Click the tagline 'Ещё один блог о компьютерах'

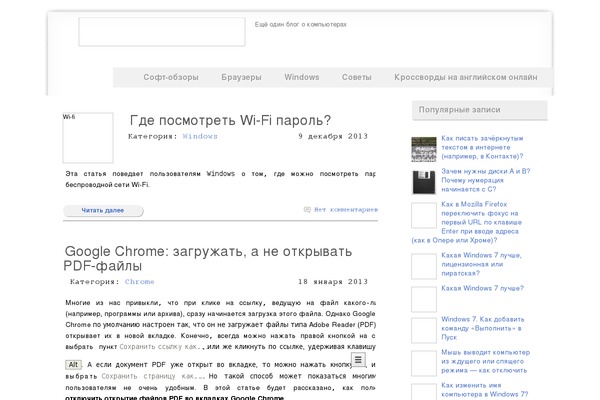point(300,24)
